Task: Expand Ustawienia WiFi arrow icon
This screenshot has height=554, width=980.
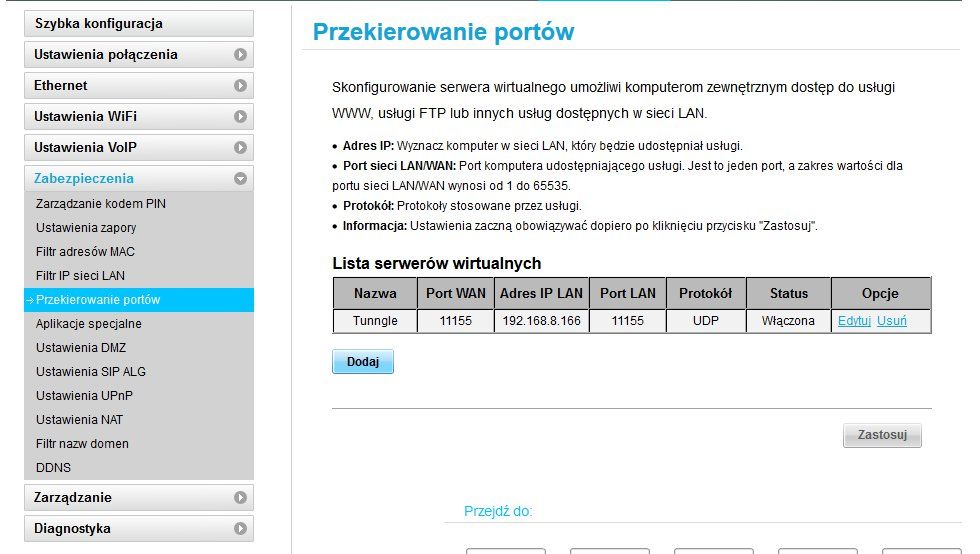Action: (240, 116)
